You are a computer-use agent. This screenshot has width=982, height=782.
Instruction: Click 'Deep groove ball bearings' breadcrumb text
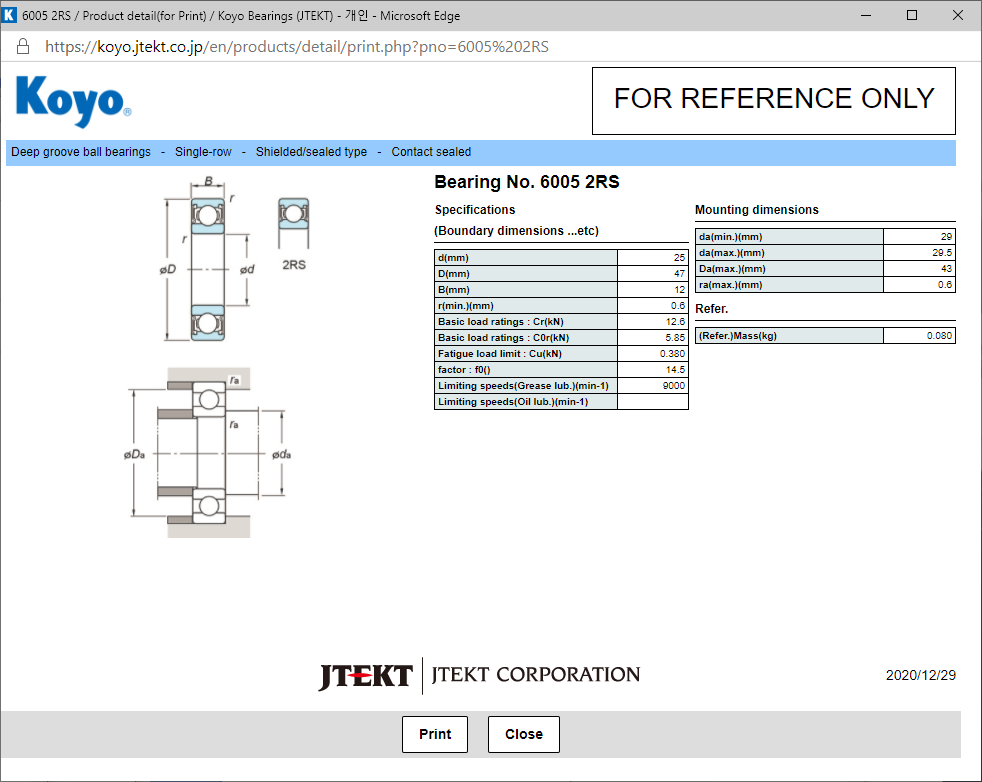point(81,152)
